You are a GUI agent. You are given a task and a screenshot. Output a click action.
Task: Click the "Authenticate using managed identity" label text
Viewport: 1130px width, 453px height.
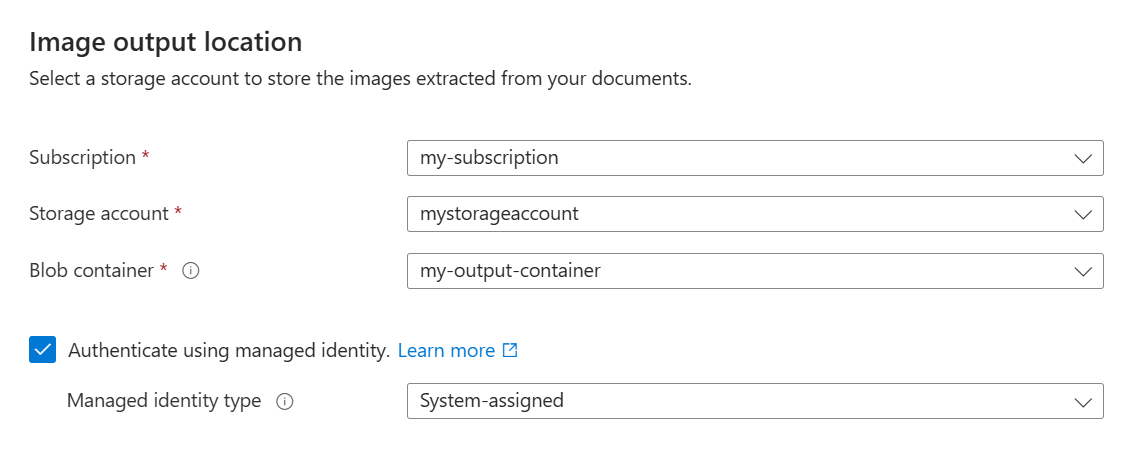(228, 350)
